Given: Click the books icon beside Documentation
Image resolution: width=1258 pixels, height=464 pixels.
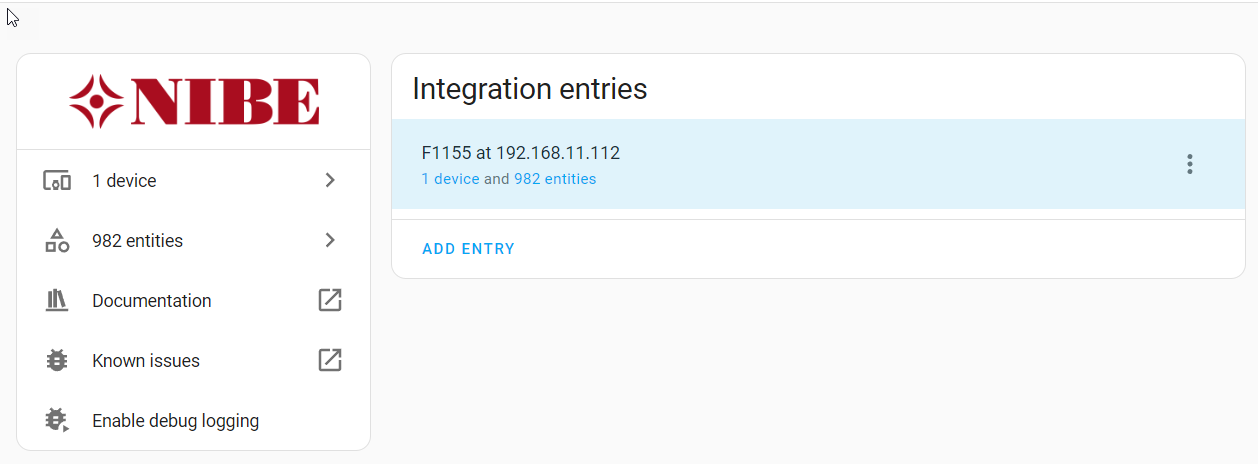Looking at the screenshot, I should click(x=57, y=300).
